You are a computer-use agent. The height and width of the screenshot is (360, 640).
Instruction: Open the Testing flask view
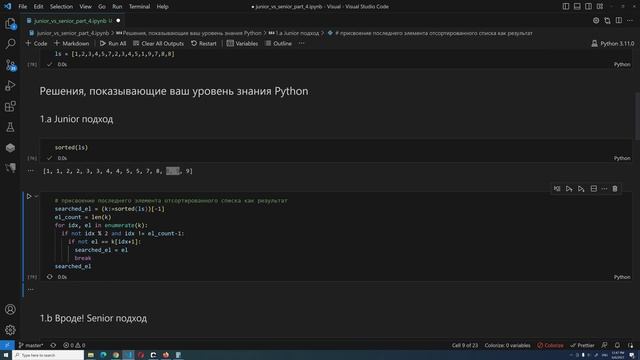(x=10, y=127)
